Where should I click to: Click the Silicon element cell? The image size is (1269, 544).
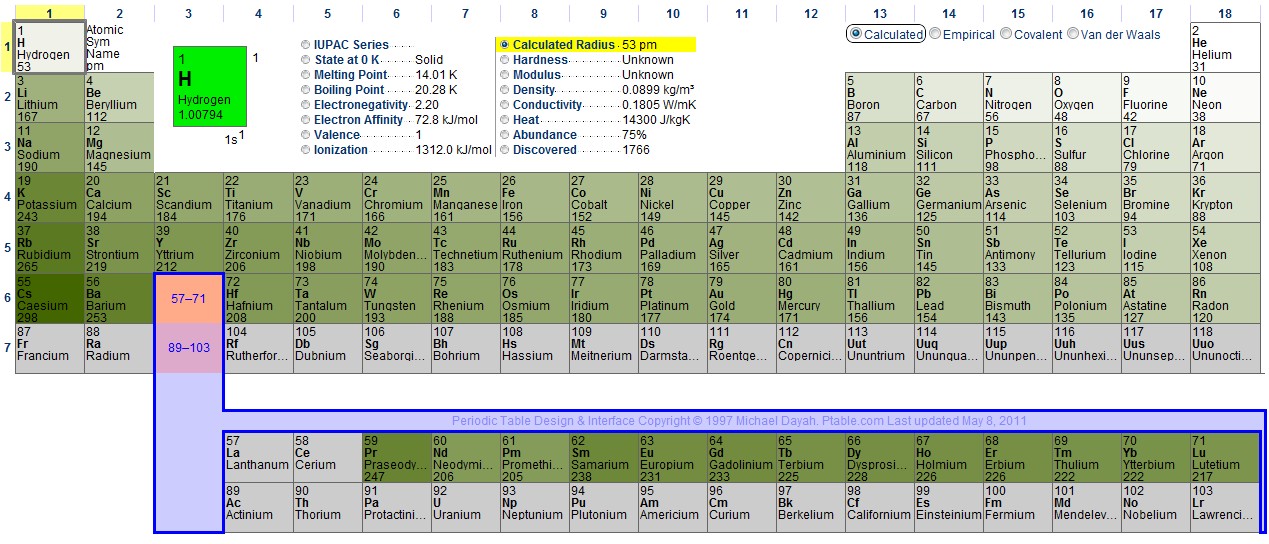pos(948,148)
